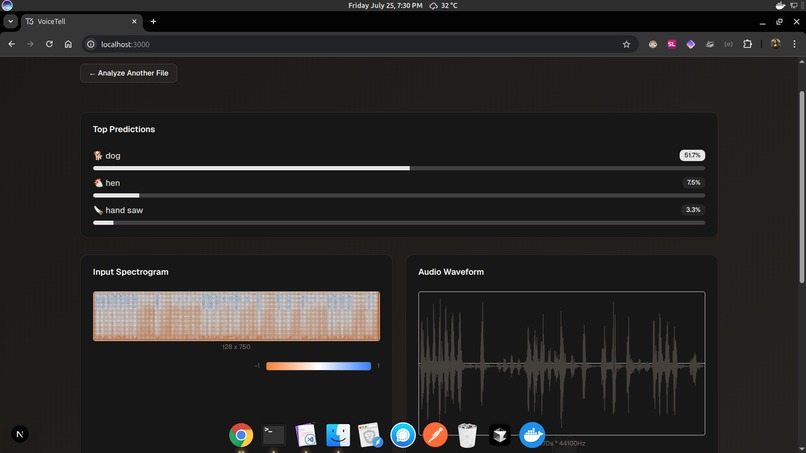This screenshot has width=806, height=453.
Task: Go forward in browser history
Action: [x=30, y=44]
